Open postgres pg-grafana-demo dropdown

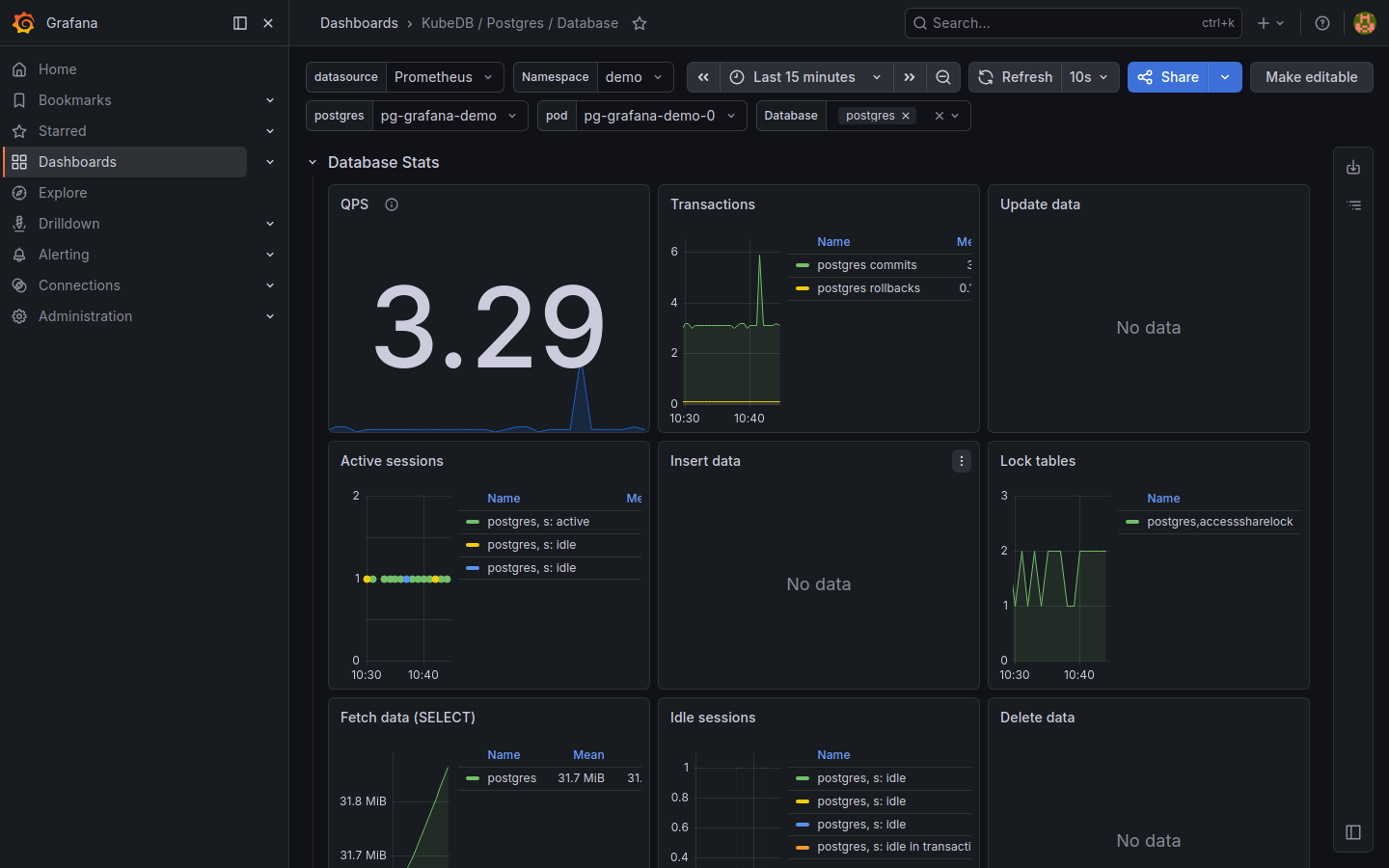pos(449,116)
